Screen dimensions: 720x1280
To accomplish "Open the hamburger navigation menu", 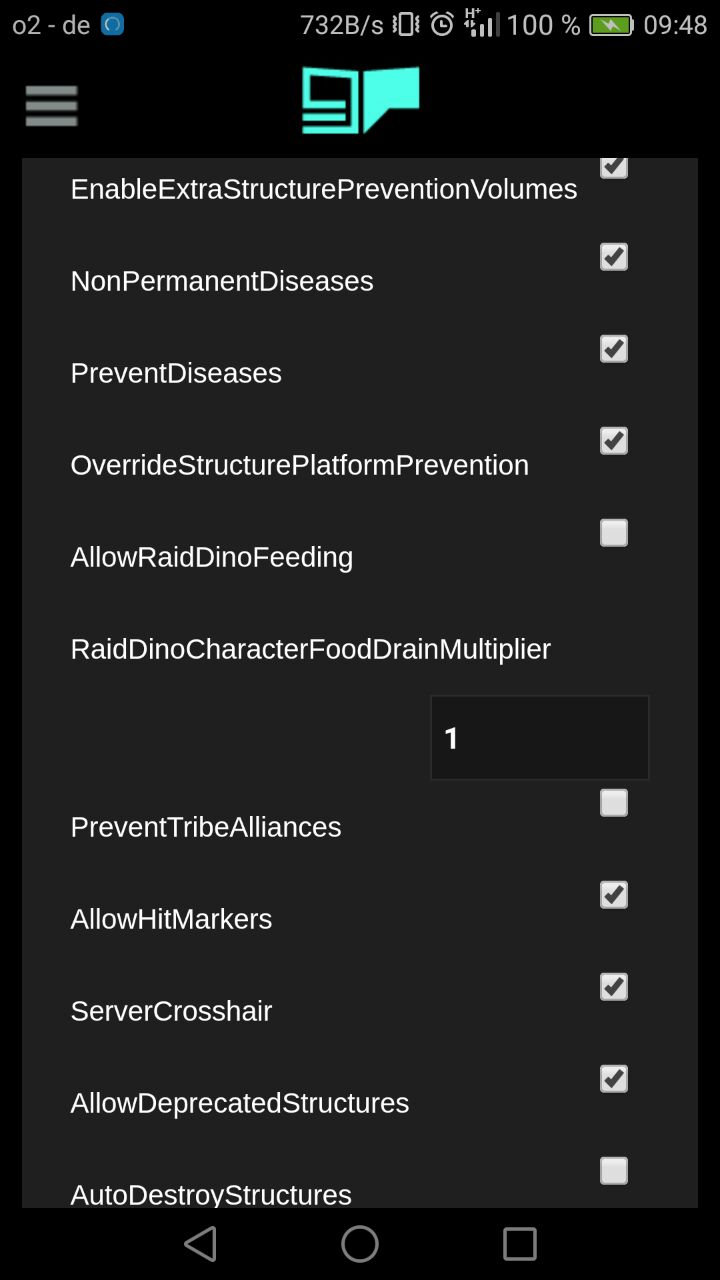I will (51, 105).
